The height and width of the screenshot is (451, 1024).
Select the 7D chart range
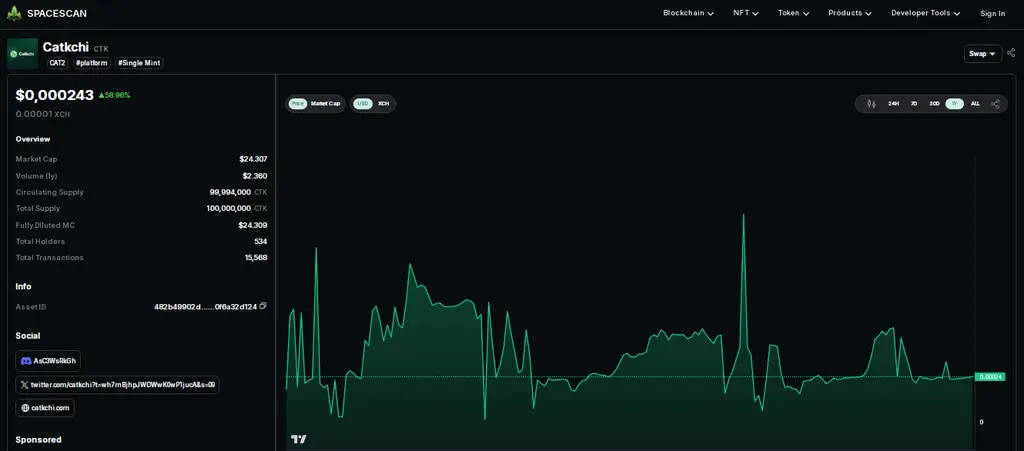(914, 104)
